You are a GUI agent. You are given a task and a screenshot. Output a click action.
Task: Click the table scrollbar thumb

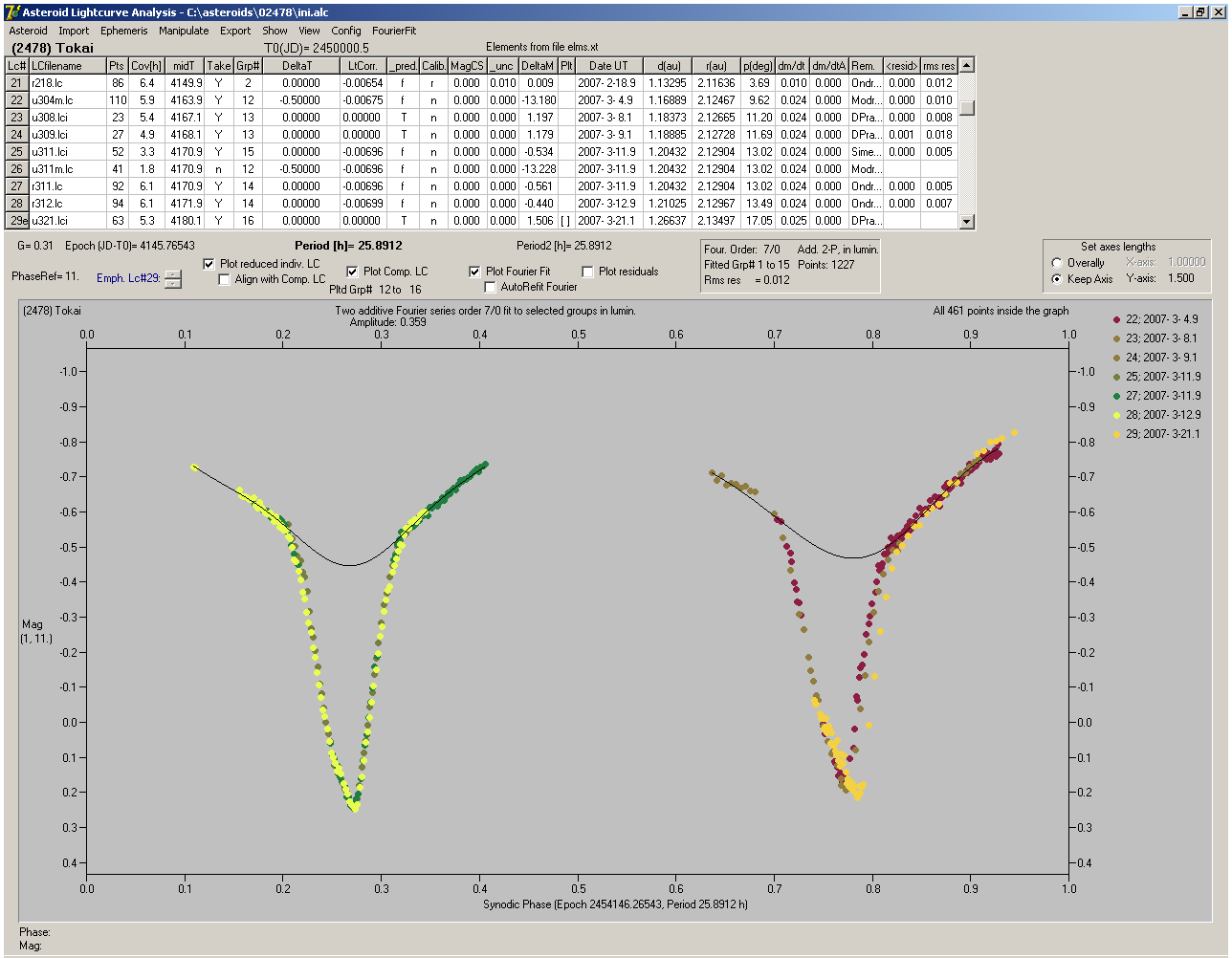point(967,107)
